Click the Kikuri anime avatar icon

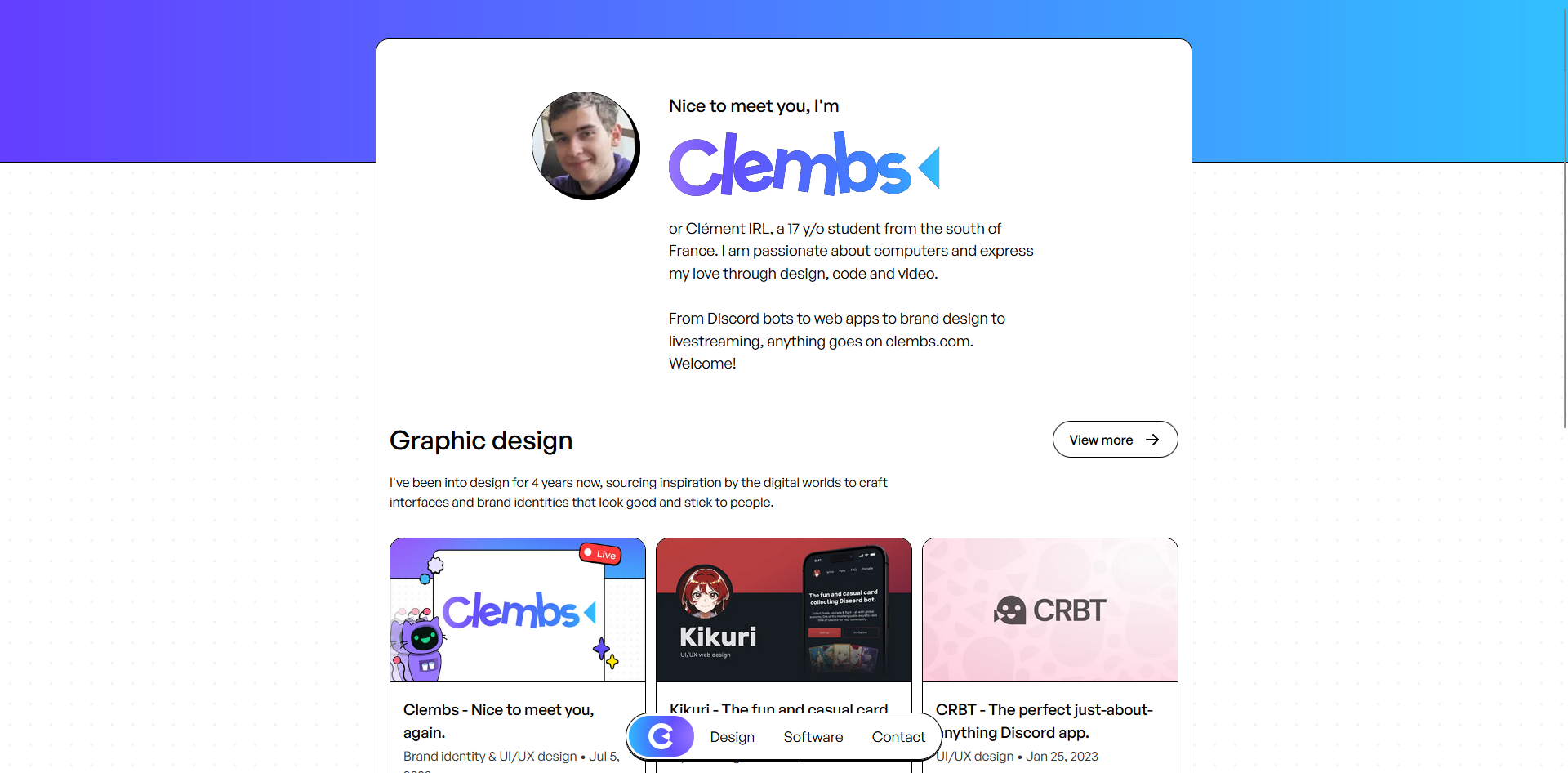tap(705, 592)
